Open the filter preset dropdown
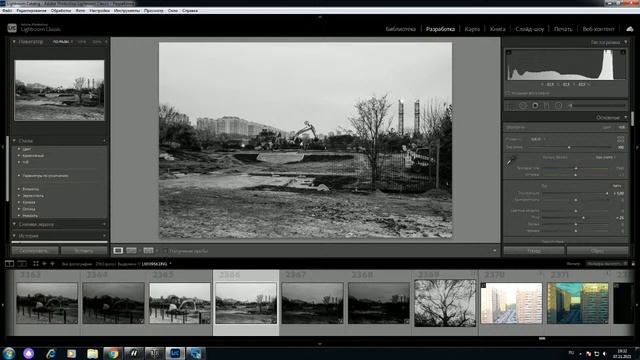Screen dimensions: 640x360 (606, 264)
